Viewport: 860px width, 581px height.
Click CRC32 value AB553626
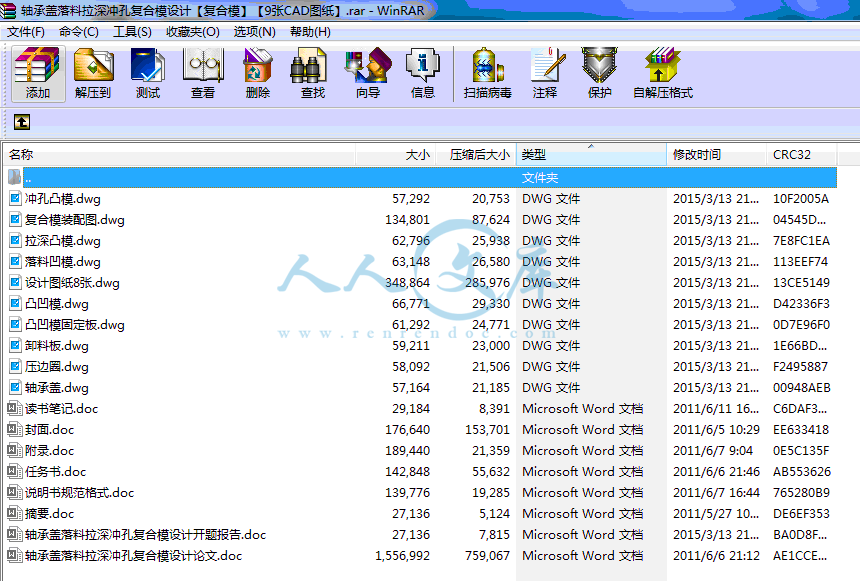click(802, 472)
